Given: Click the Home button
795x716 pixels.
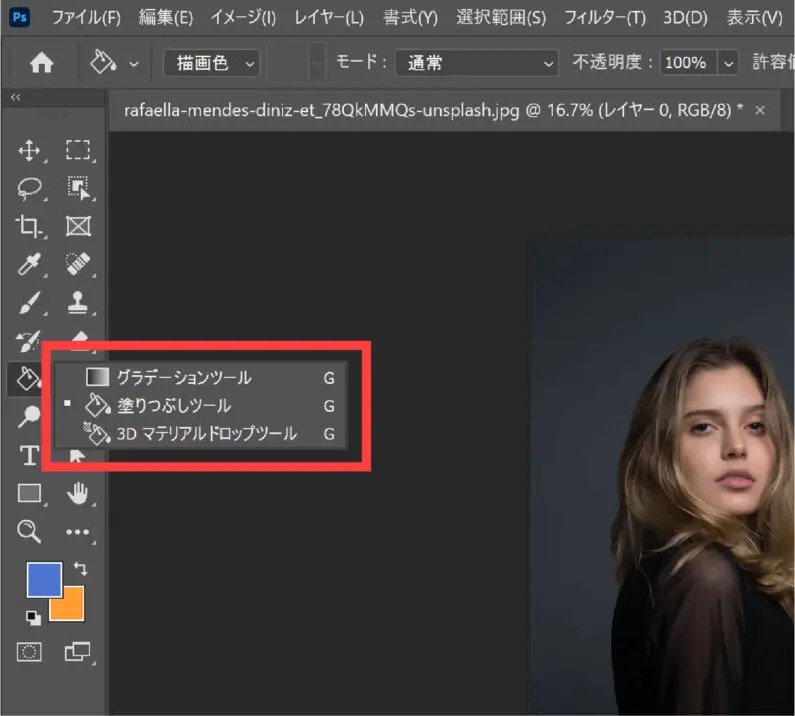Looking at the screenshot, I should (42, 63).
